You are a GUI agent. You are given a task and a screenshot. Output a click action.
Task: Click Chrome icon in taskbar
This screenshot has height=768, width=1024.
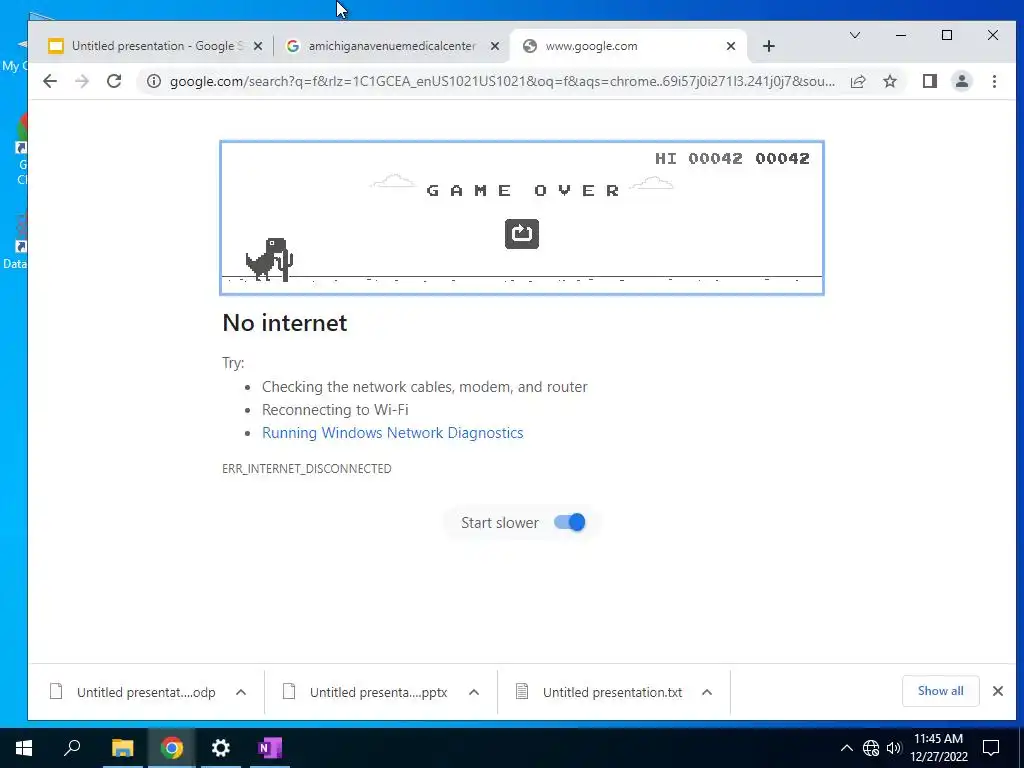(x=172, y=748)
